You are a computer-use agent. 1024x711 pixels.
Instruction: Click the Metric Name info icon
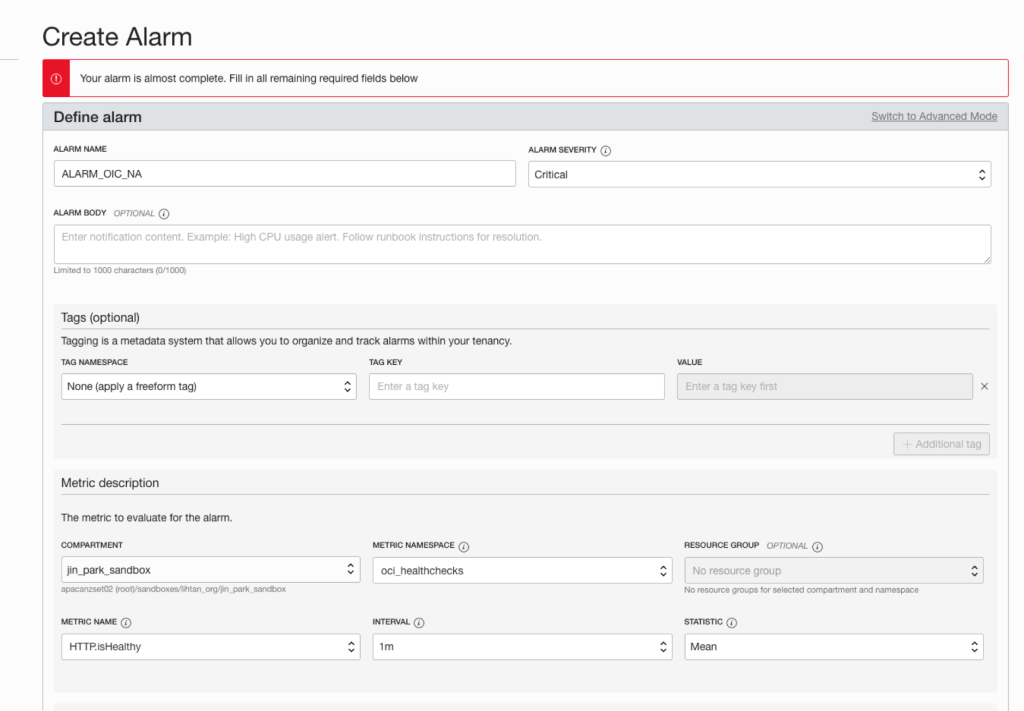click(126, 622)
